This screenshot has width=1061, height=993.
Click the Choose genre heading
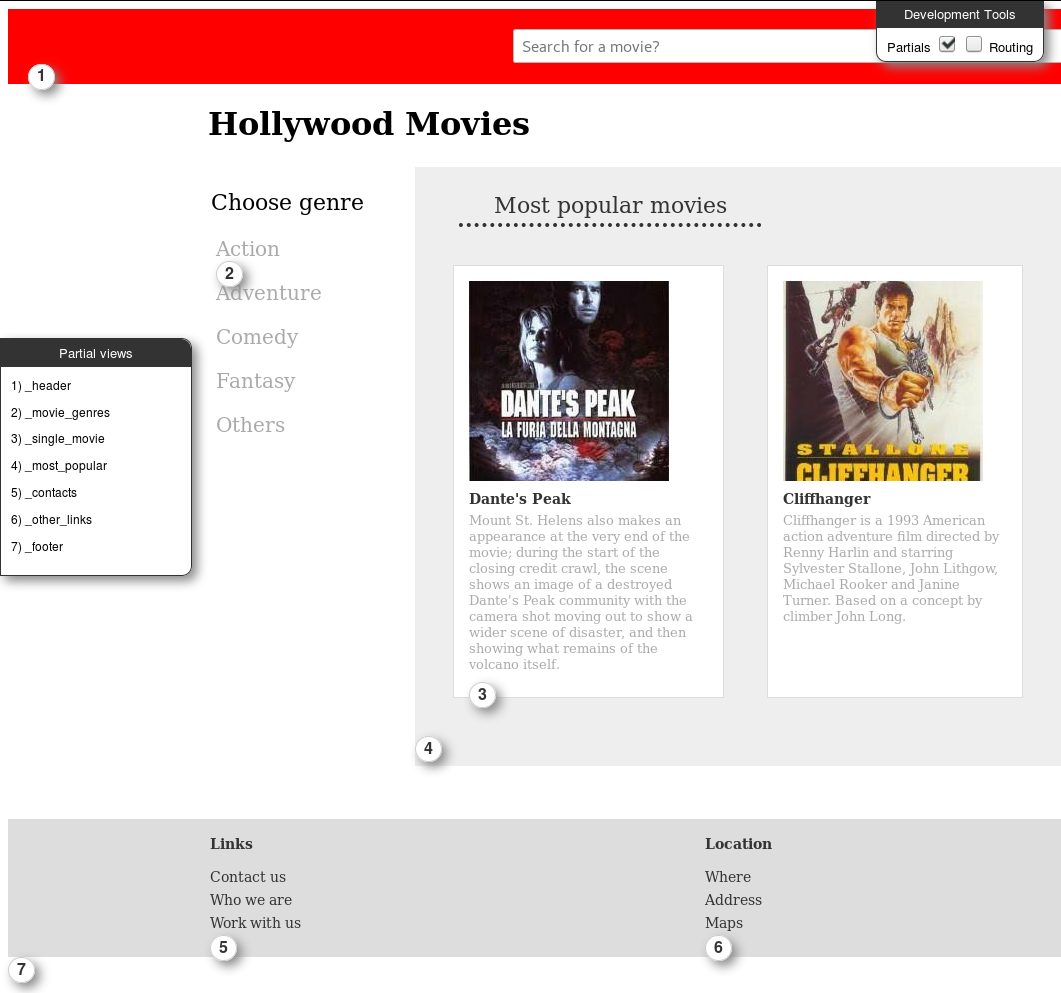[288, 202]
